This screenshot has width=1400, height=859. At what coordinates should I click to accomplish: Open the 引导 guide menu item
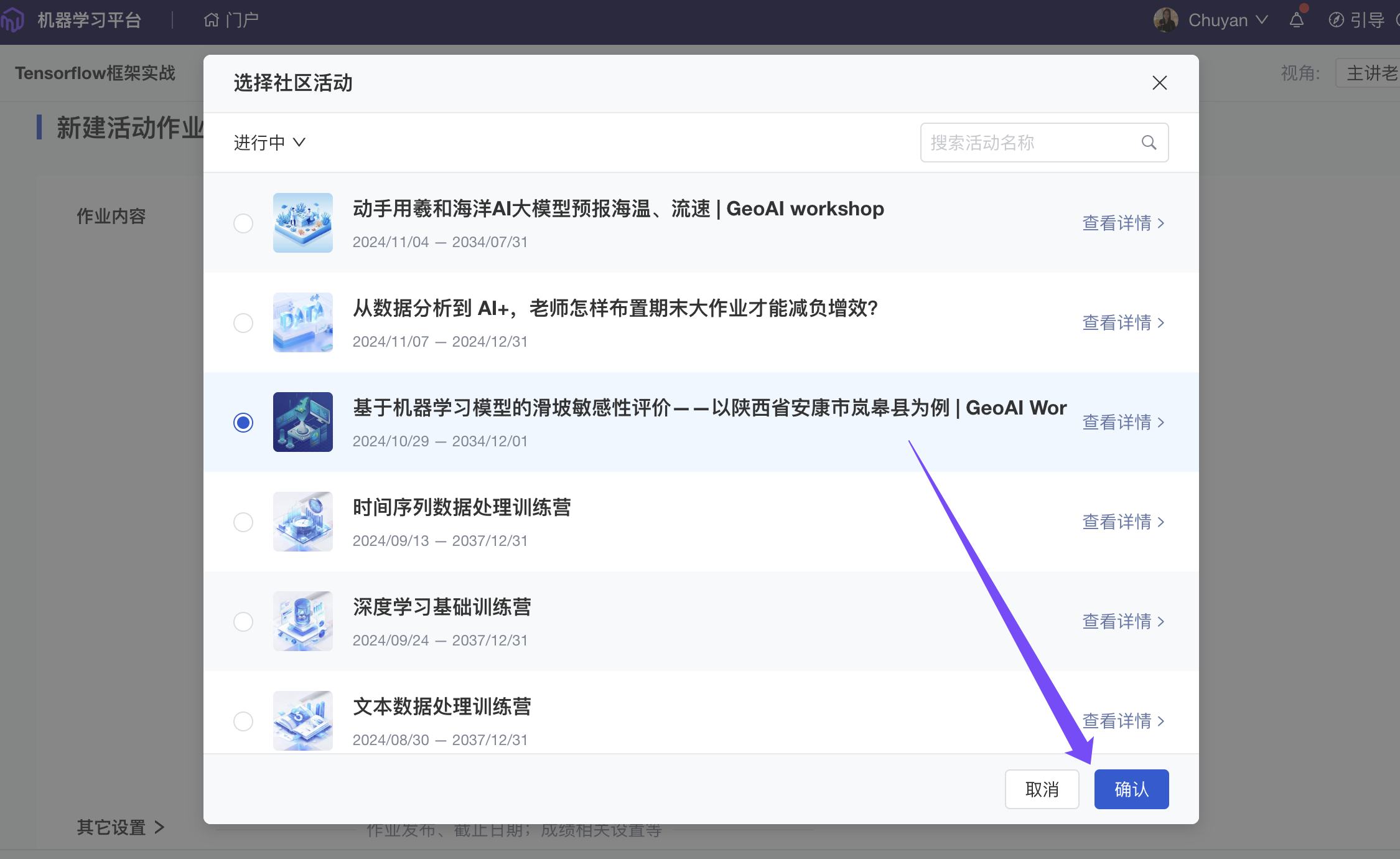pos(1368,21)
